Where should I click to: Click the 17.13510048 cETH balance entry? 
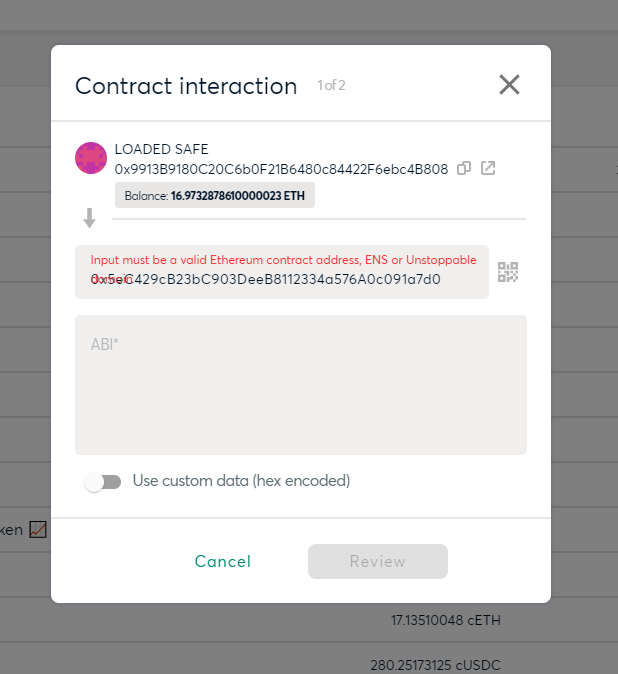click(x=446, y=620)
